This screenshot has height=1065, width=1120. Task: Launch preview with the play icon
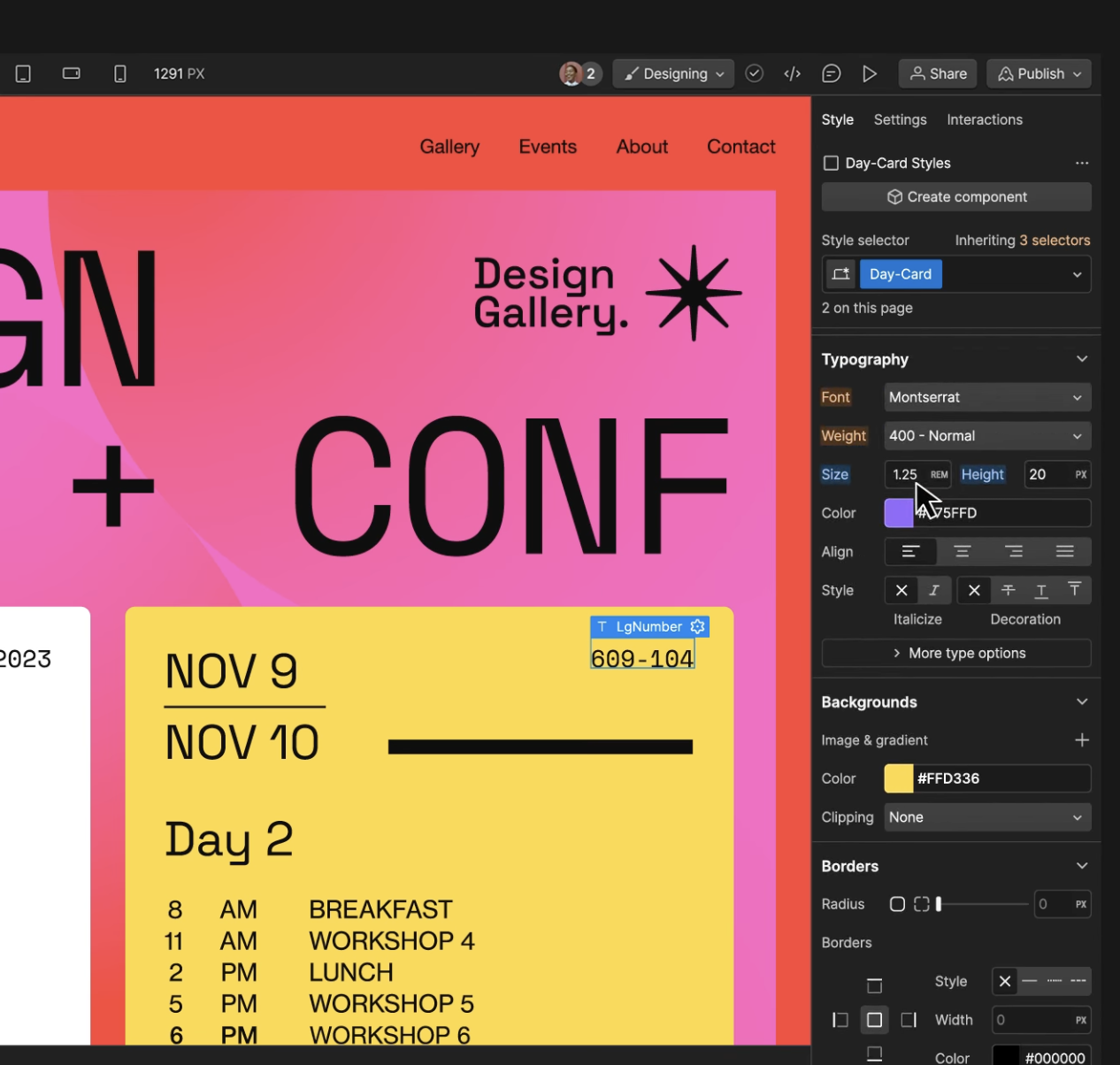click(870, 73)
